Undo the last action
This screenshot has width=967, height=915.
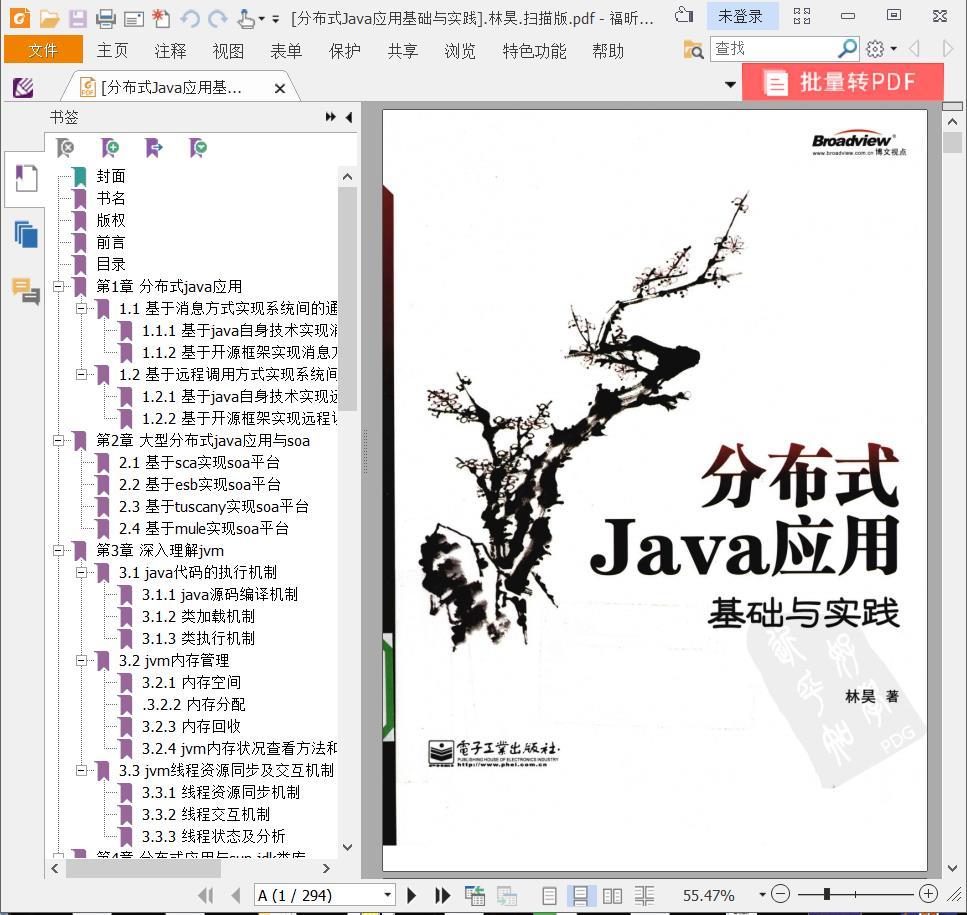click(x=190, y=18)
